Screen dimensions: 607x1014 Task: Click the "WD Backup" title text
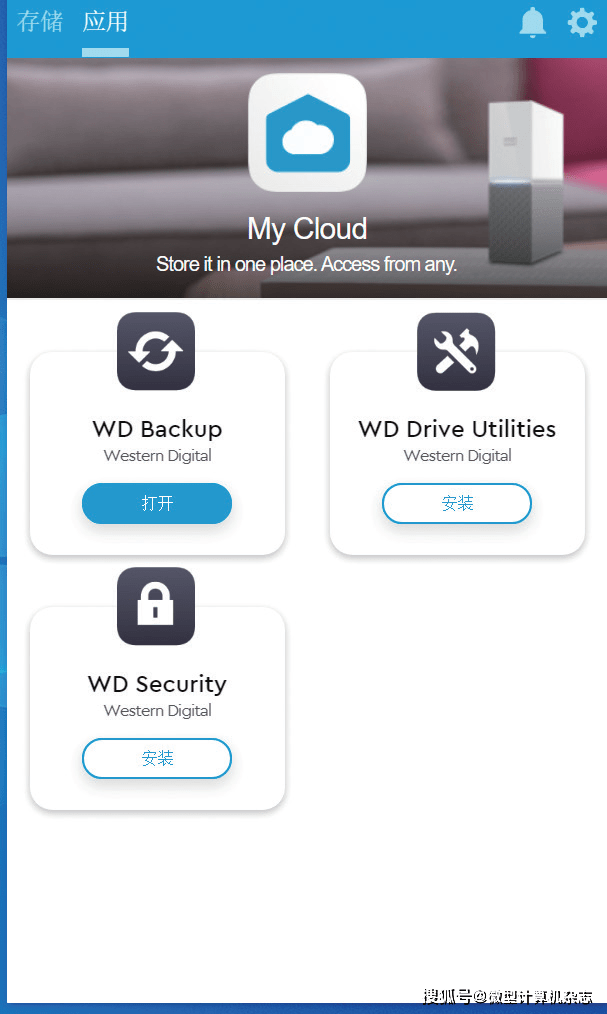(157, 429)
